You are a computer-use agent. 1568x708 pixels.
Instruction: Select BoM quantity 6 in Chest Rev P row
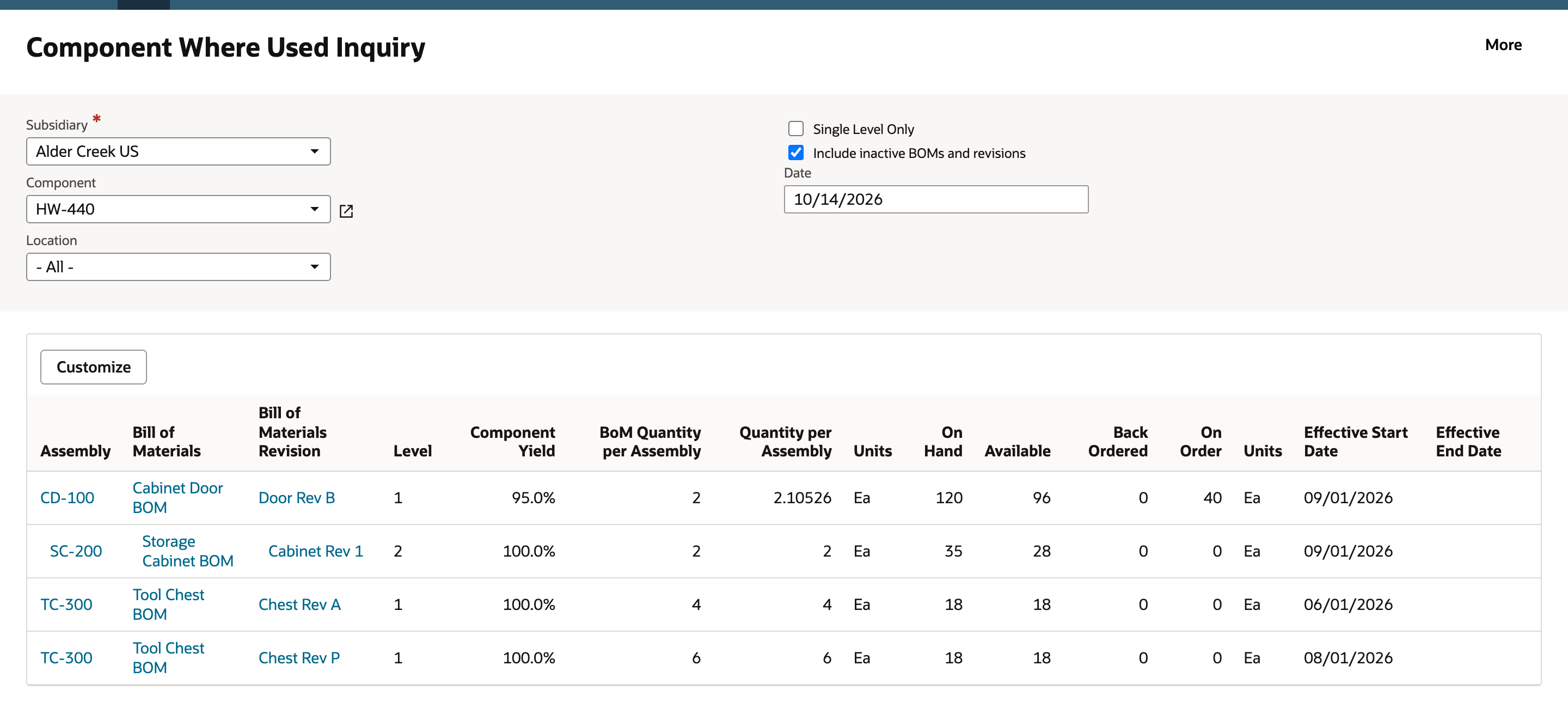coord(696,658)
